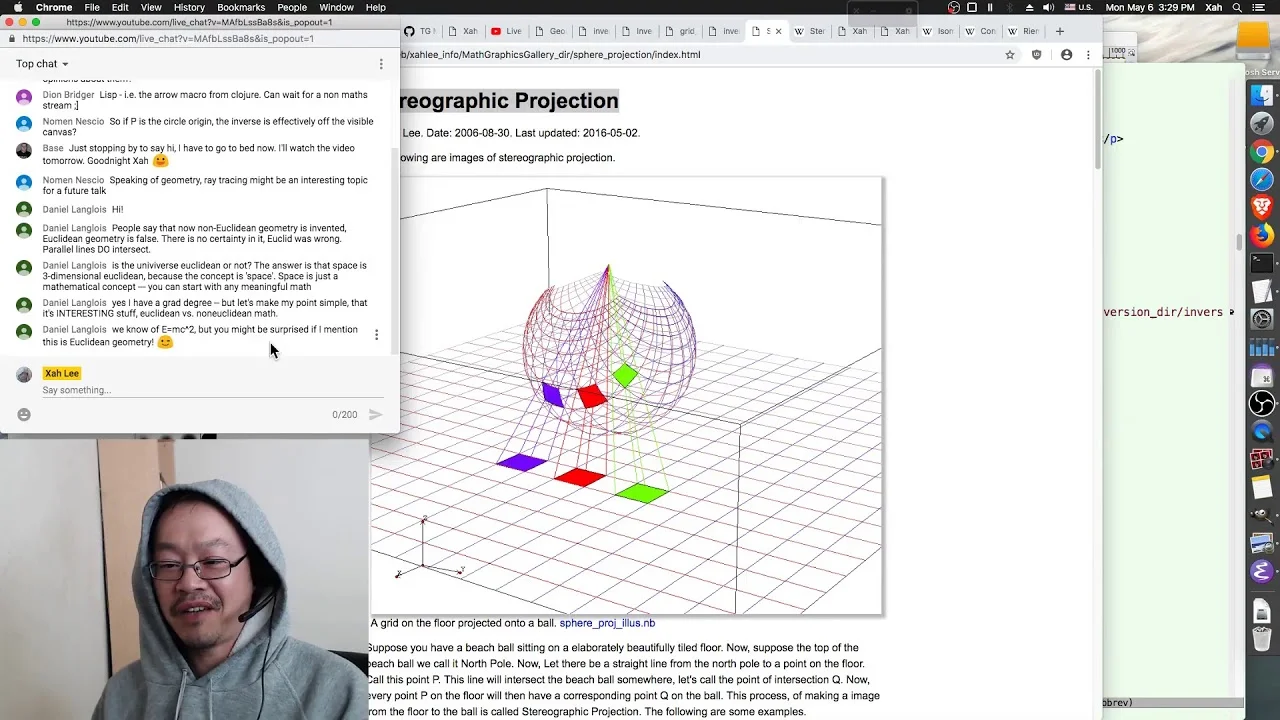Open the live chat three-dot options menu

(x=381, y=64)
